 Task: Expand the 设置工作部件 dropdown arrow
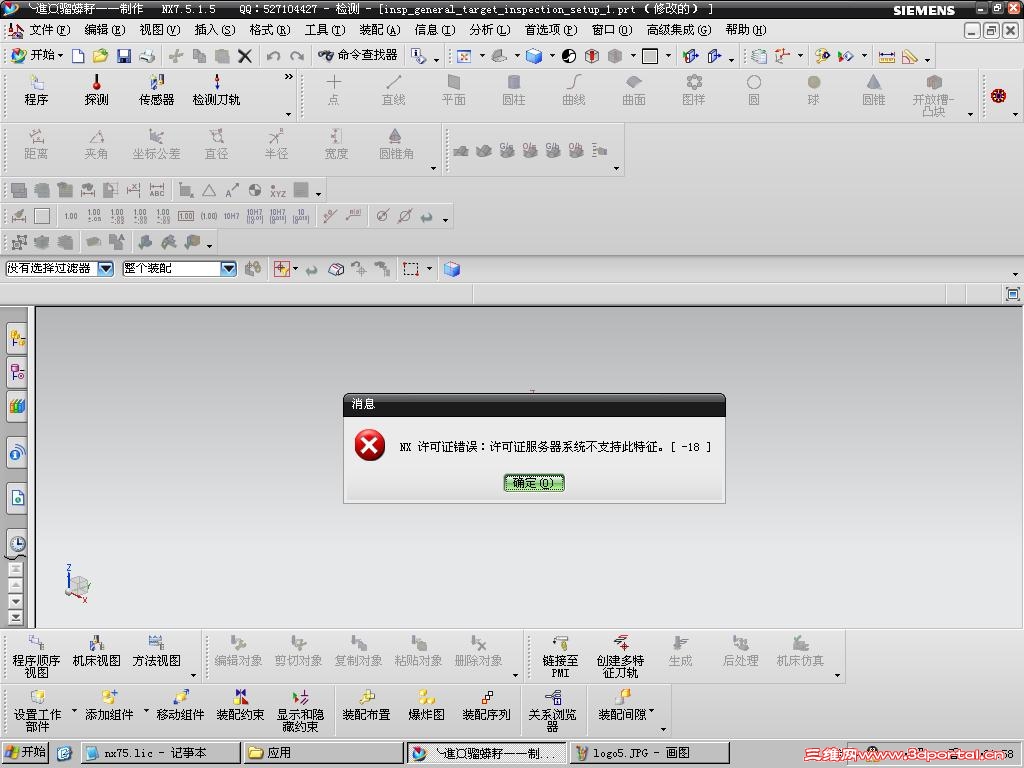click(74, 710)
